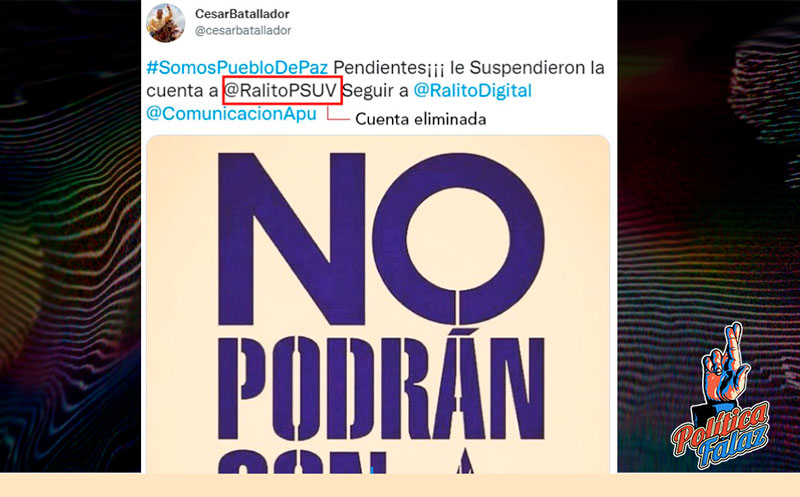The image size is (800, 497).
Task: Click the @cesarbatallador handle text
Action: tap(243, 31)
